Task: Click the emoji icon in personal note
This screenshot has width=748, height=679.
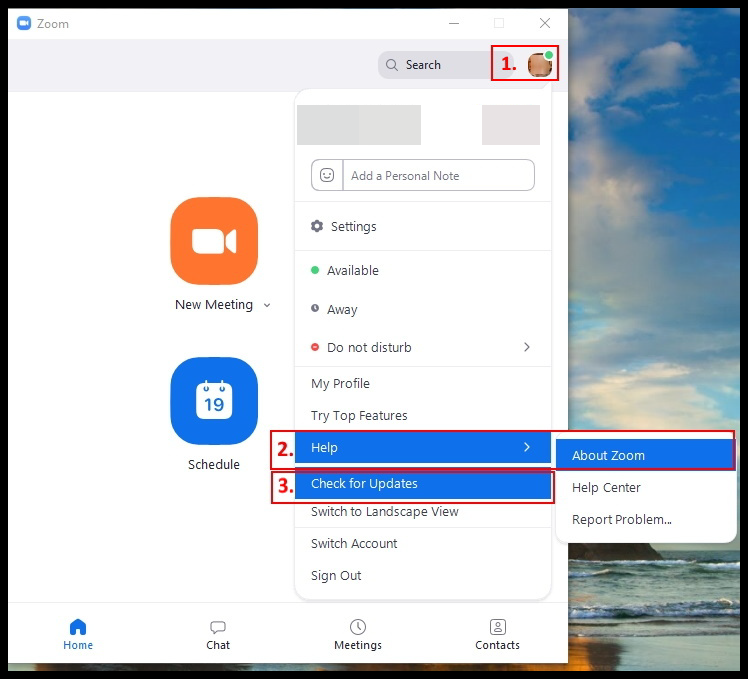Action: [x=327, y=175]
